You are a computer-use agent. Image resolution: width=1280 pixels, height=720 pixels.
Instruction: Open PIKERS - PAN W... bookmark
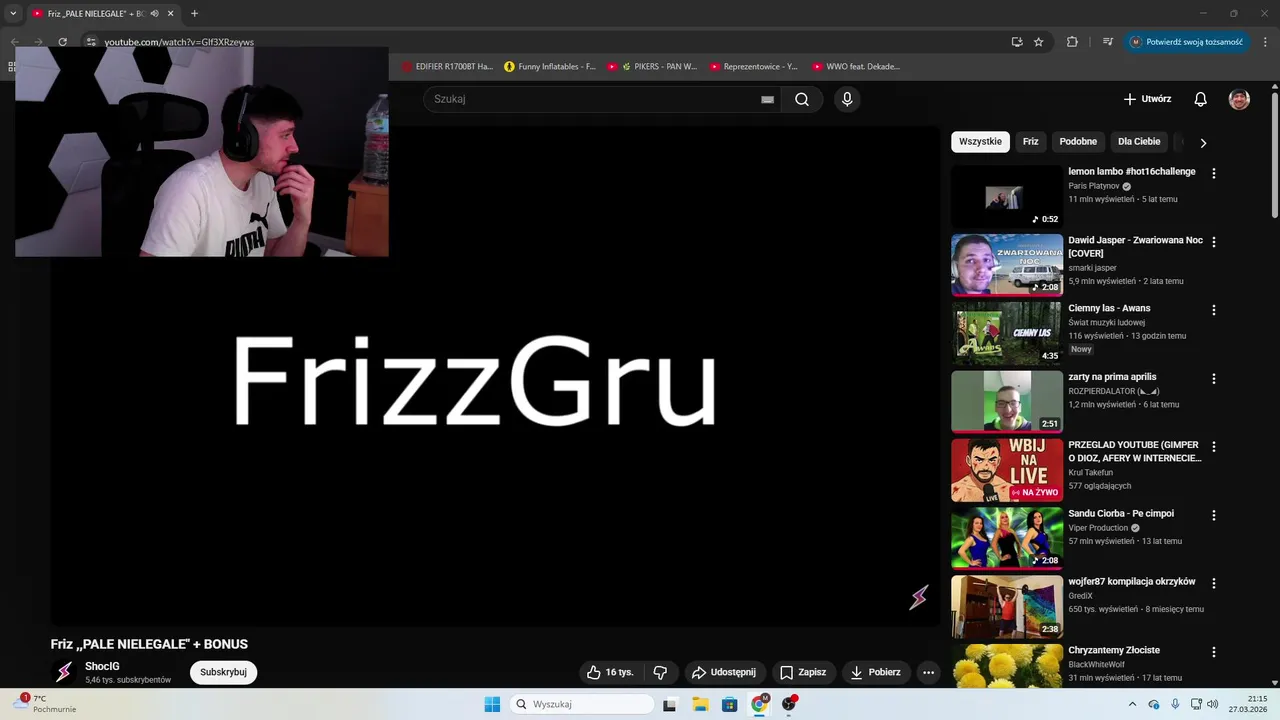coord(652,67)
